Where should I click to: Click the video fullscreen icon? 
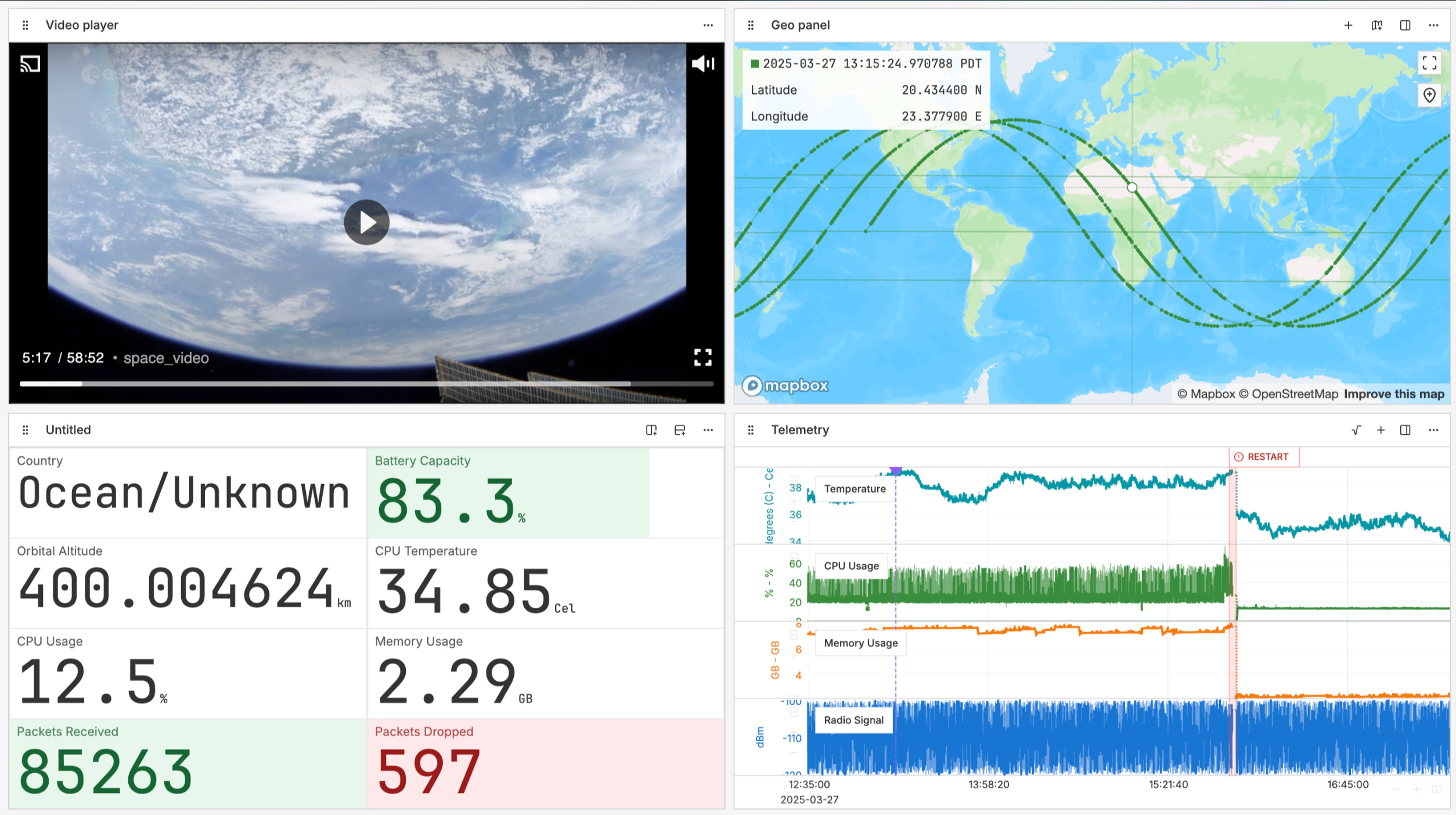point(703,358)
